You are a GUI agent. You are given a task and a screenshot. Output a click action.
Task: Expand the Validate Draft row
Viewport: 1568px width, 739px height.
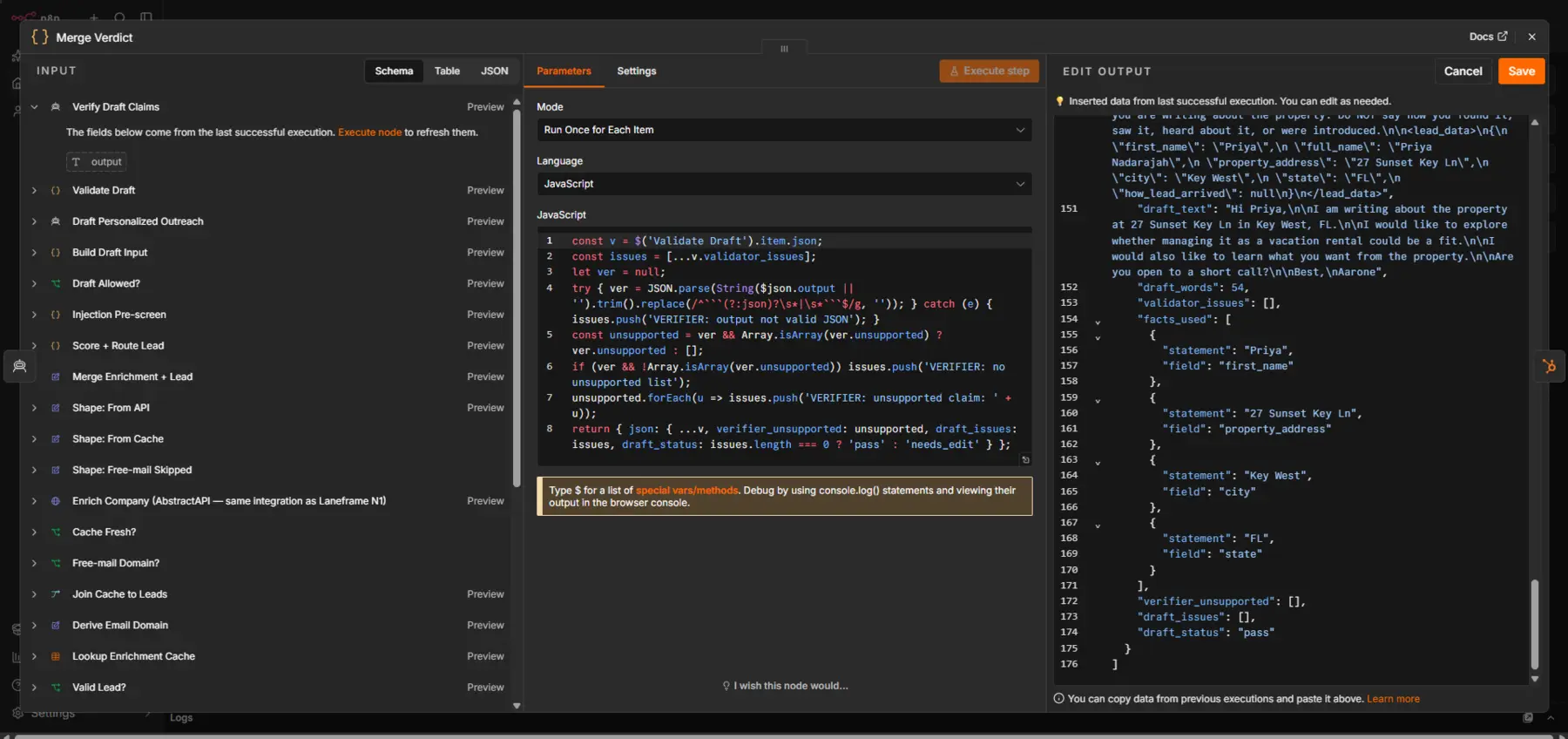[34, 190]
